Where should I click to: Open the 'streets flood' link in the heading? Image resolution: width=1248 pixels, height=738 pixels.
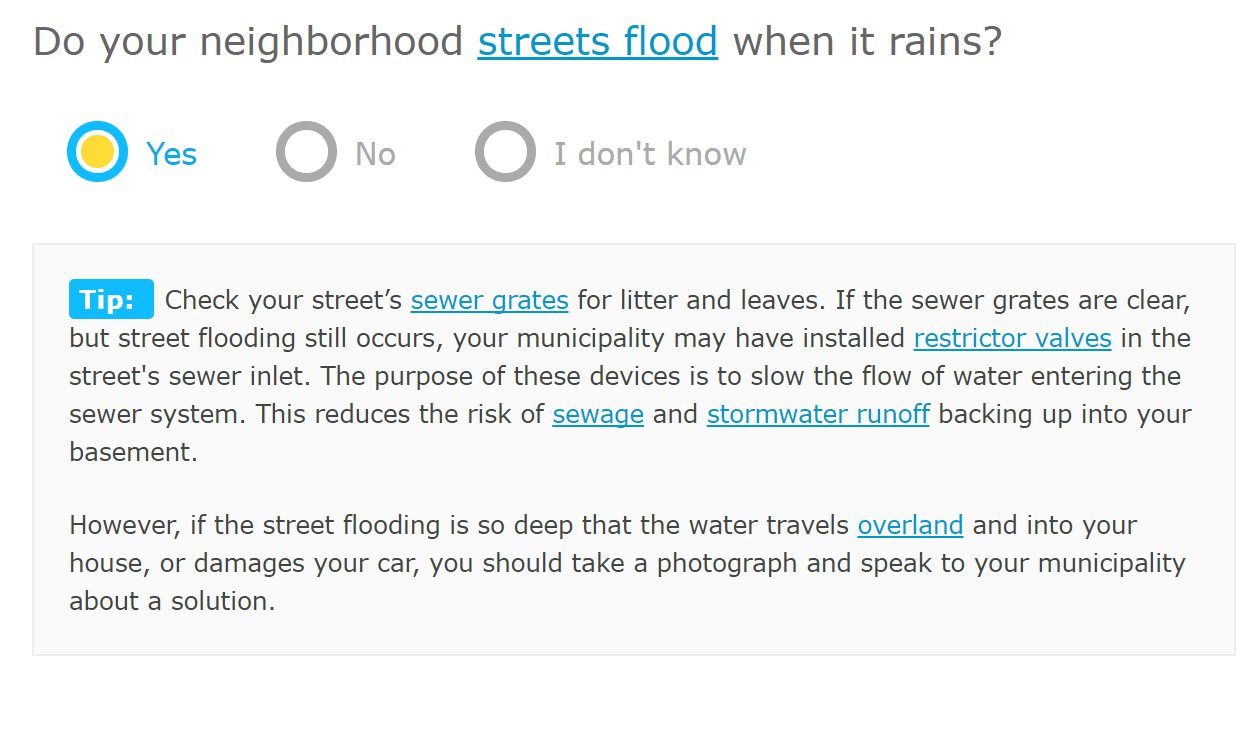[x=598, y=42]
